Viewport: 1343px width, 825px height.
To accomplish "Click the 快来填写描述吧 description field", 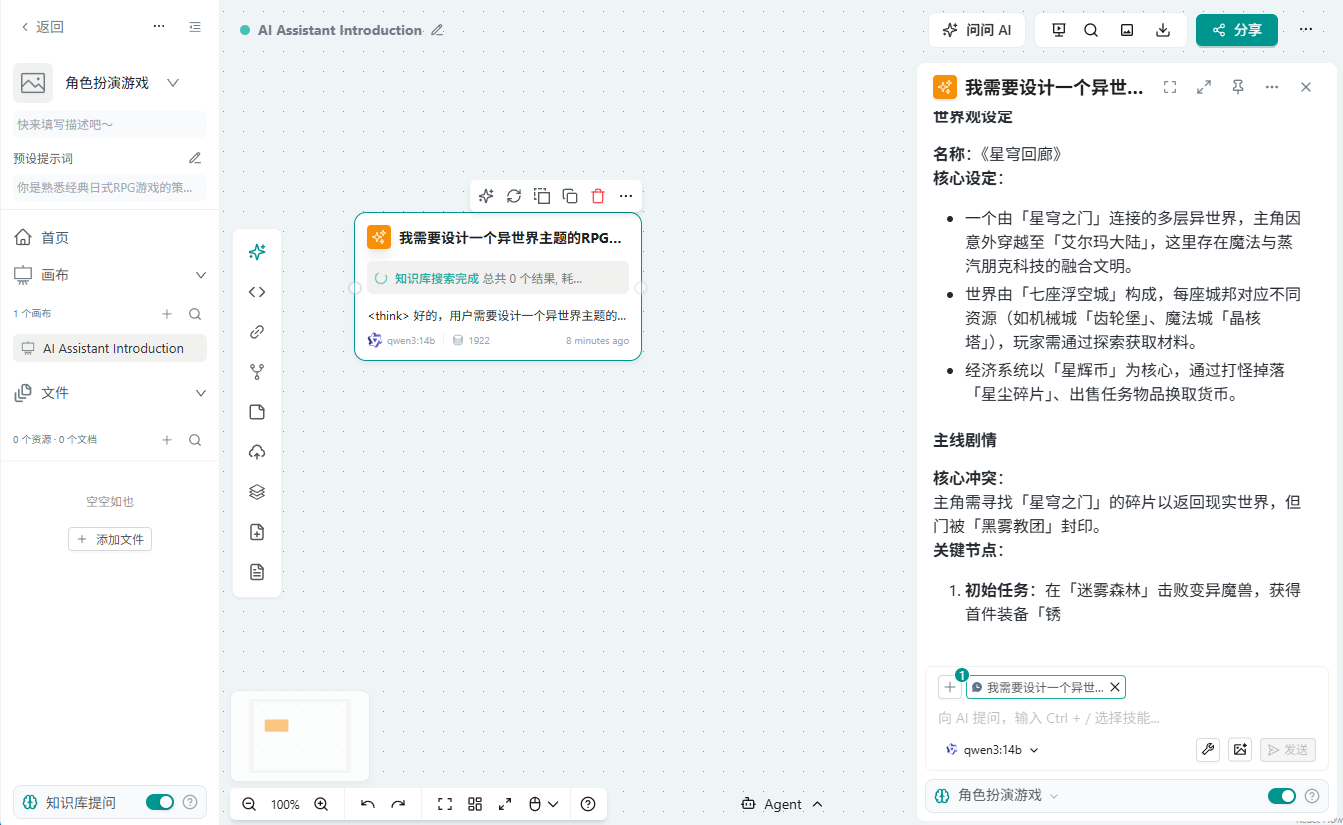I will (x=110, y=125).
